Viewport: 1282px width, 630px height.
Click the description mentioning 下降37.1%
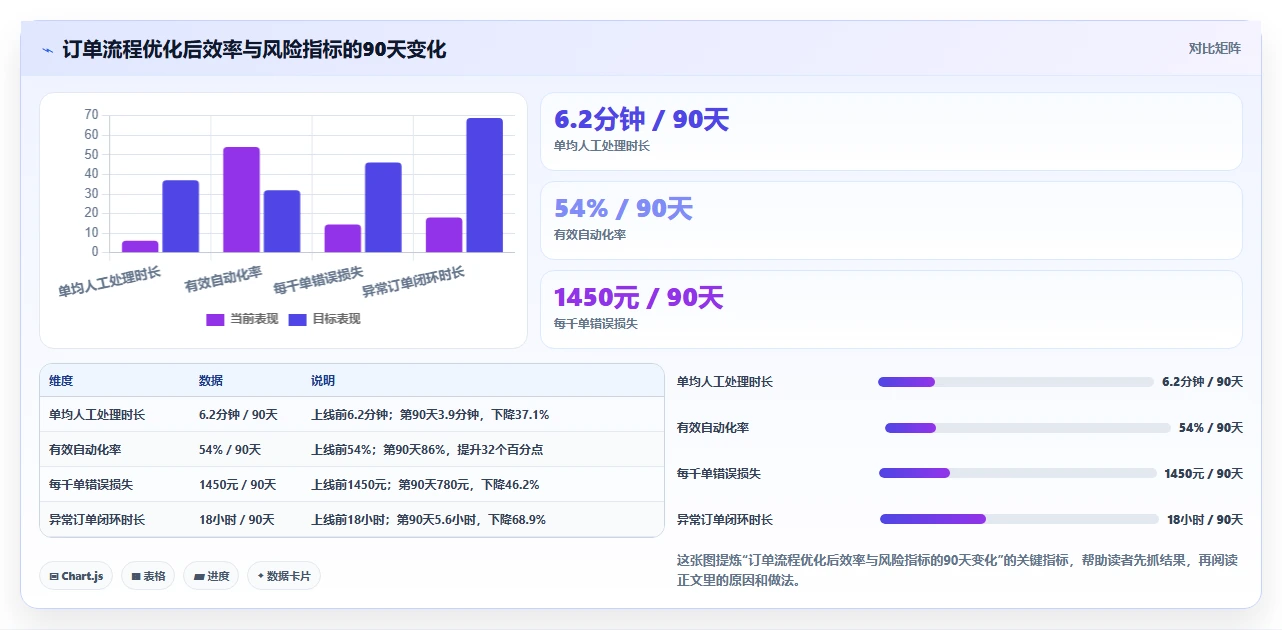click(430, 414)
